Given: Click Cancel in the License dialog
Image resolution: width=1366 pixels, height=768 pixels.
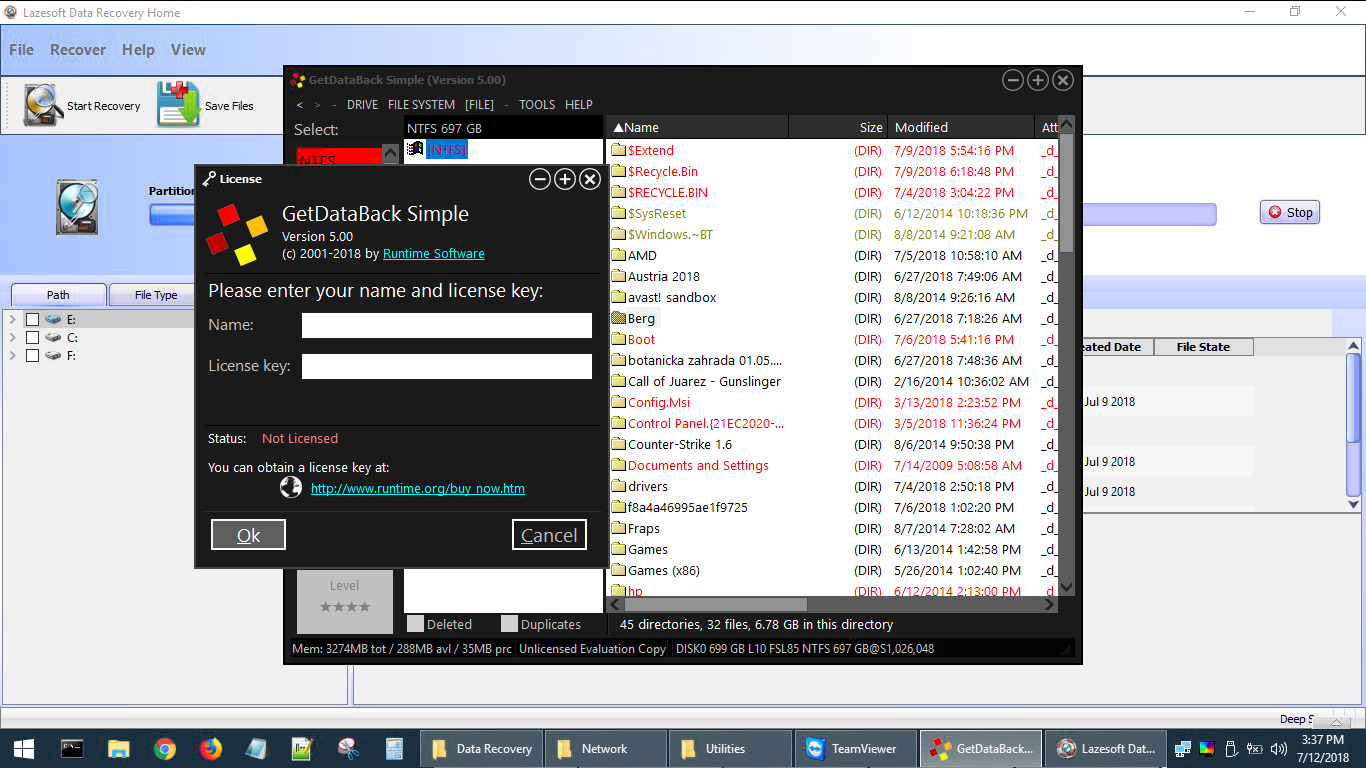Looking at the screenshot, I should pyautogui.click(x=549, y=535).
